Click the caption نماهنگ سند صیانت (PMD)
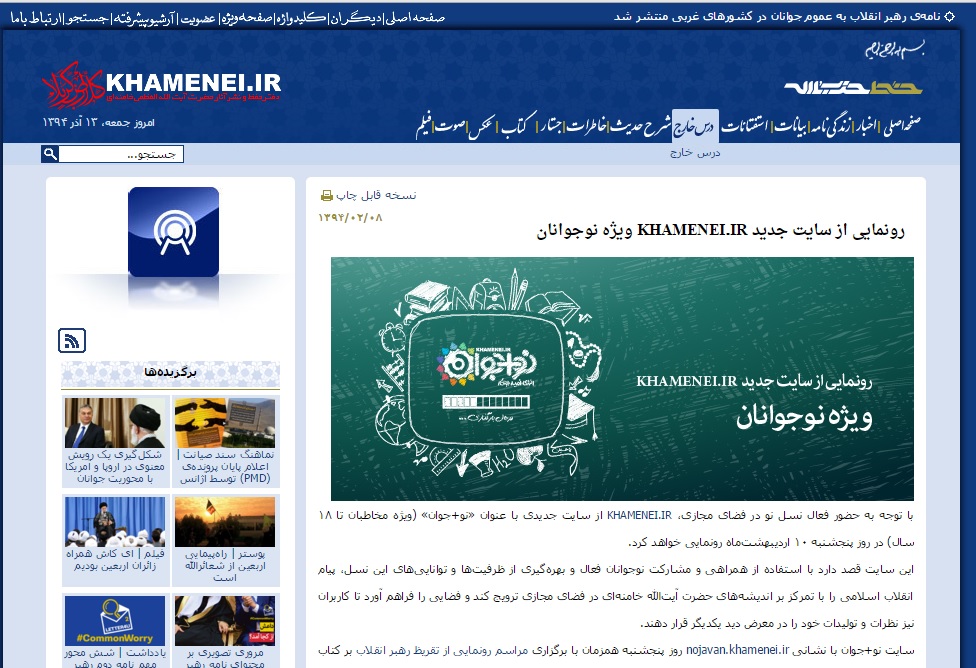Screen dimensions: 976x668 pos(225,466)
